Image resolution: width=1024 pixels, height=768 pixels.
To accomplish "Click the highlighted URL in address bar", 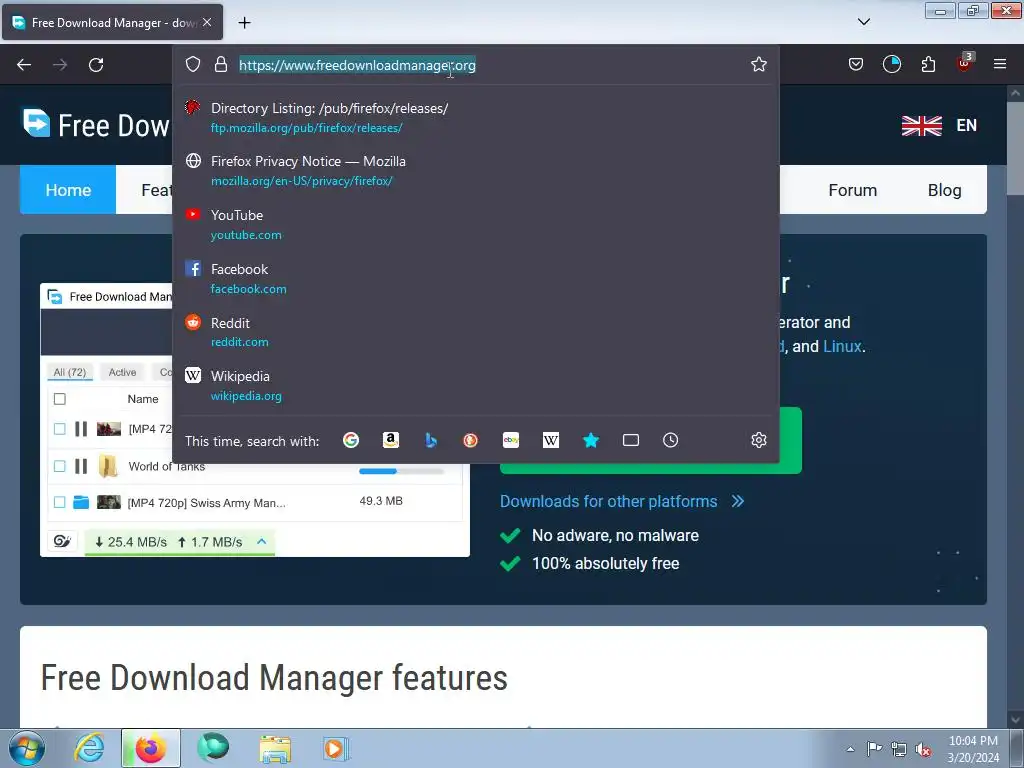I will (357, 65).
